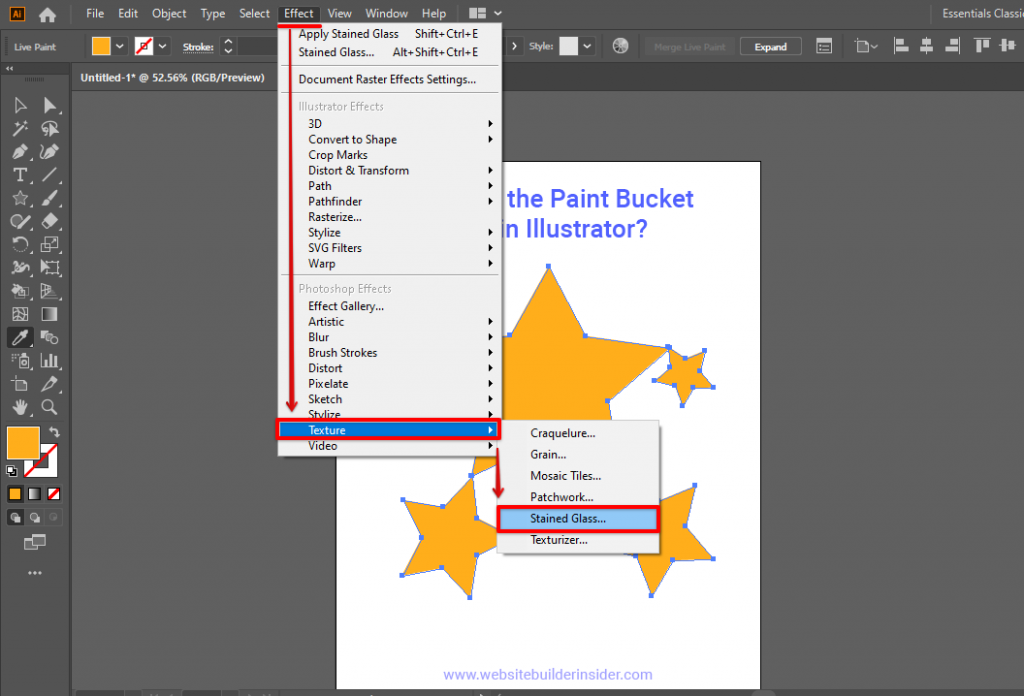Activate the Gradient tool

(x=48, y=315)
